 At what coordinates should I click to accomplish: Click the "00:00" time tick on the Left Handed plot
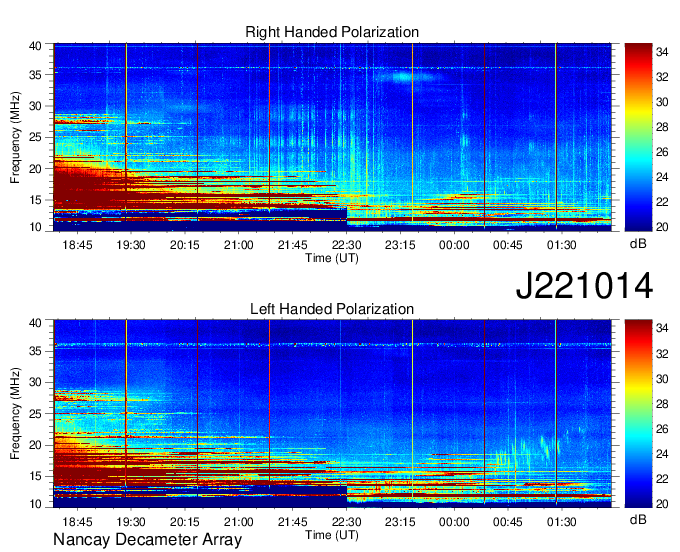454,522
